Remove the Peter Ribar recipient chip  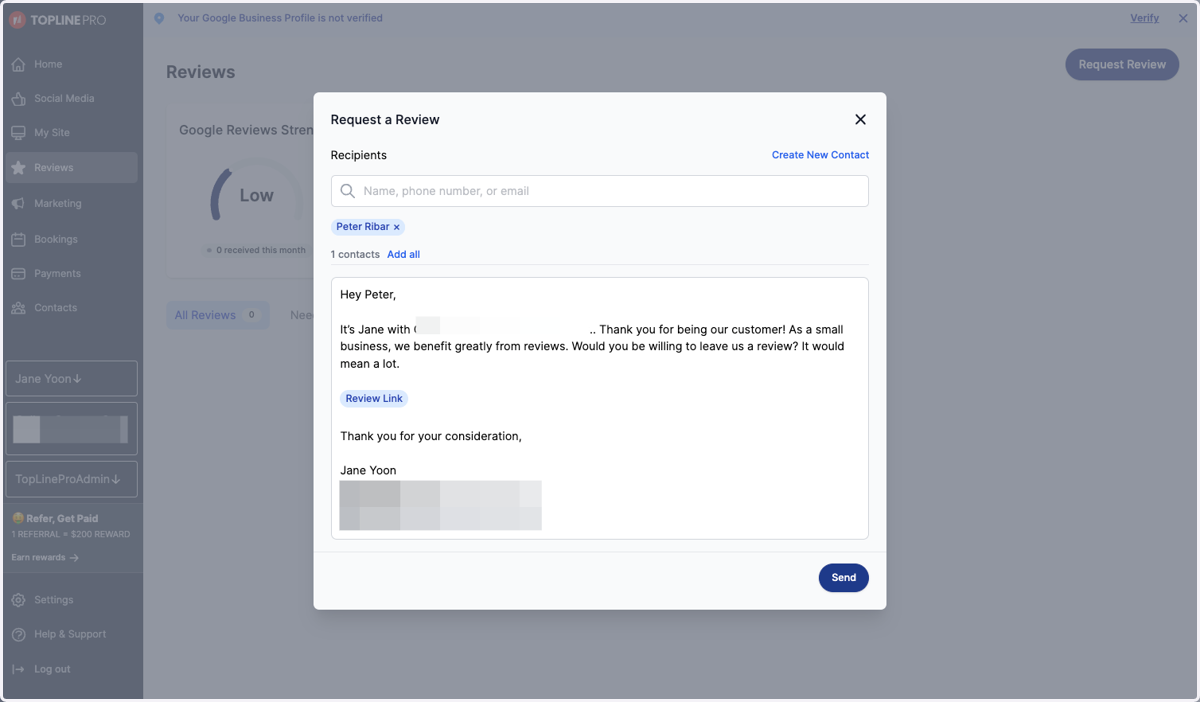pyautogui.click(x=396, y=227)
